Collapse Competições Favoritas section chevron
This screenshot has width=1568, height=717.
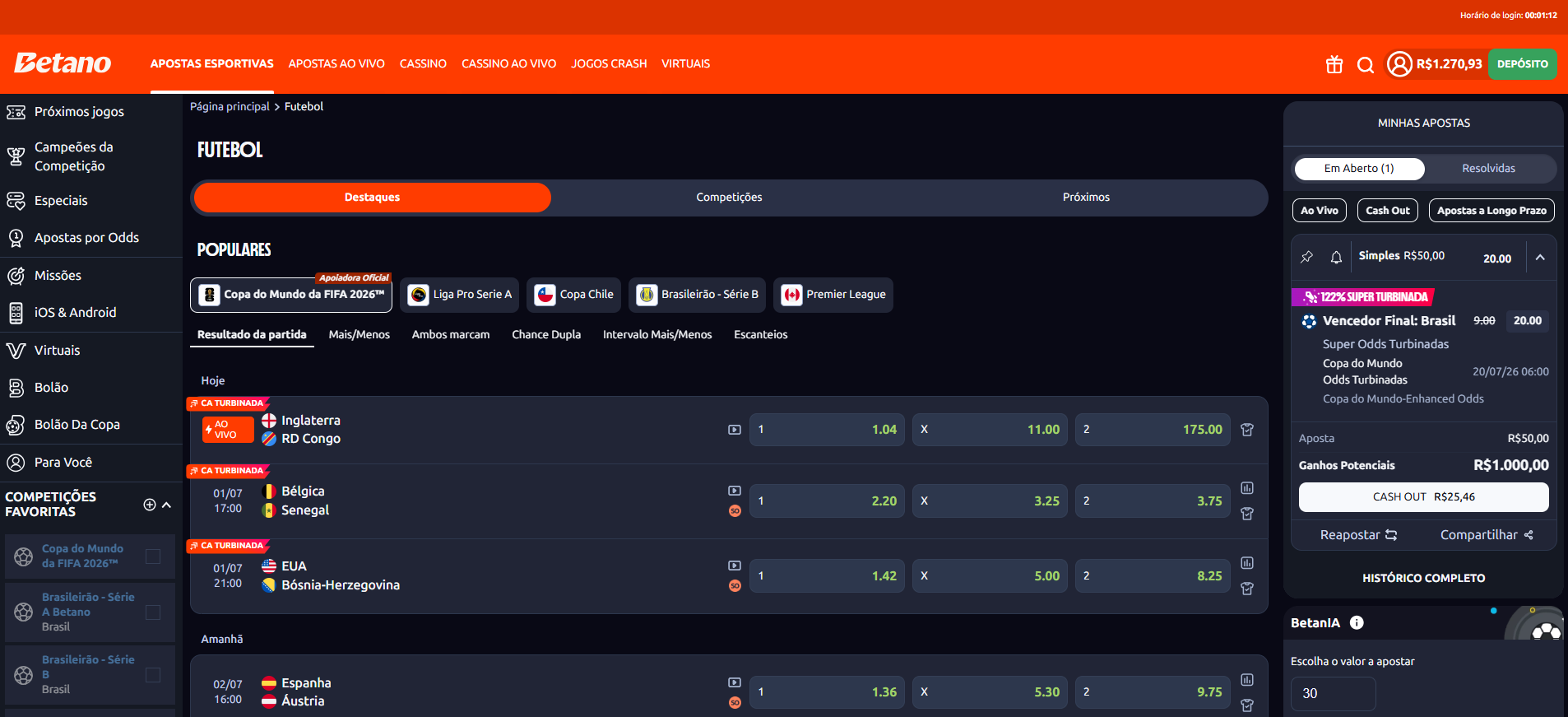pos(167,505)
